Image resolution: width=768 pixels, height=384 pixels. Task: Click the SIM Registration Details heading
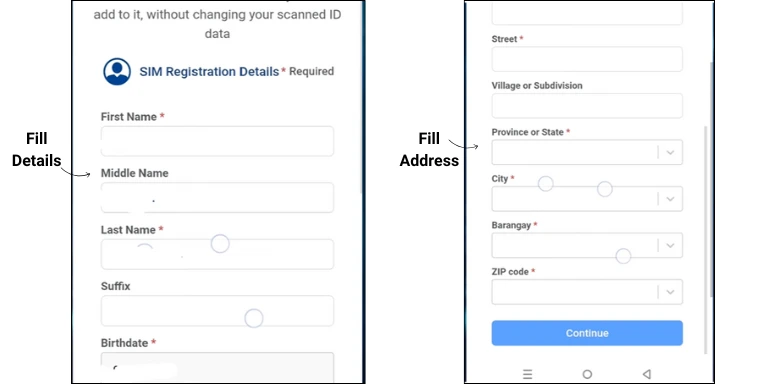pos(209,72)
